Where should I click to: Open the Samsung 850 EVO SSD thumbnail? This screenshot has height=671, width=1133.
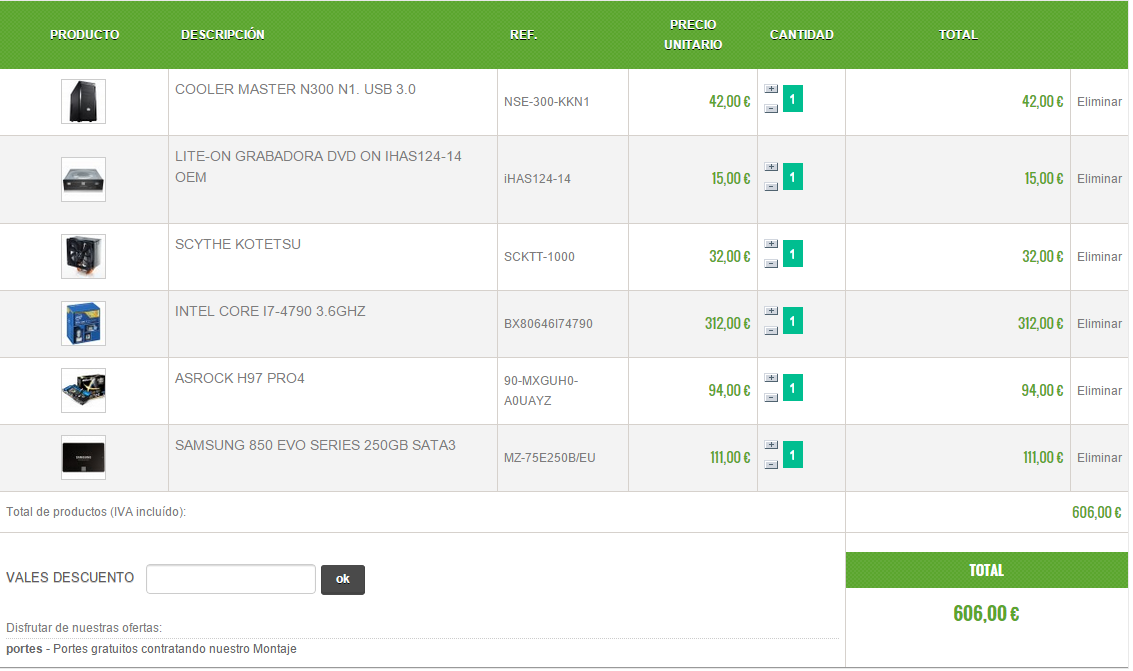(83, 458)
